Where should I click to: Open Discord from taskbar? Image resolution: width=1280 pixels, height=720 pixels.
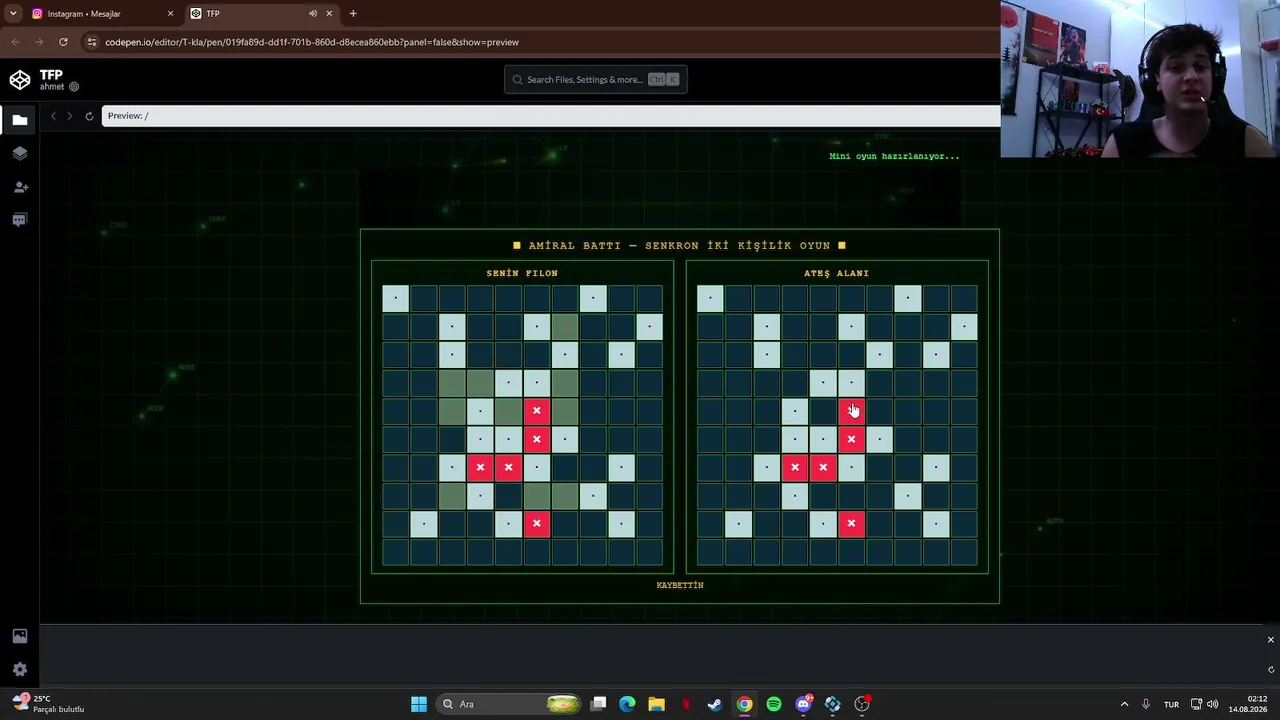tap(803, 704)
